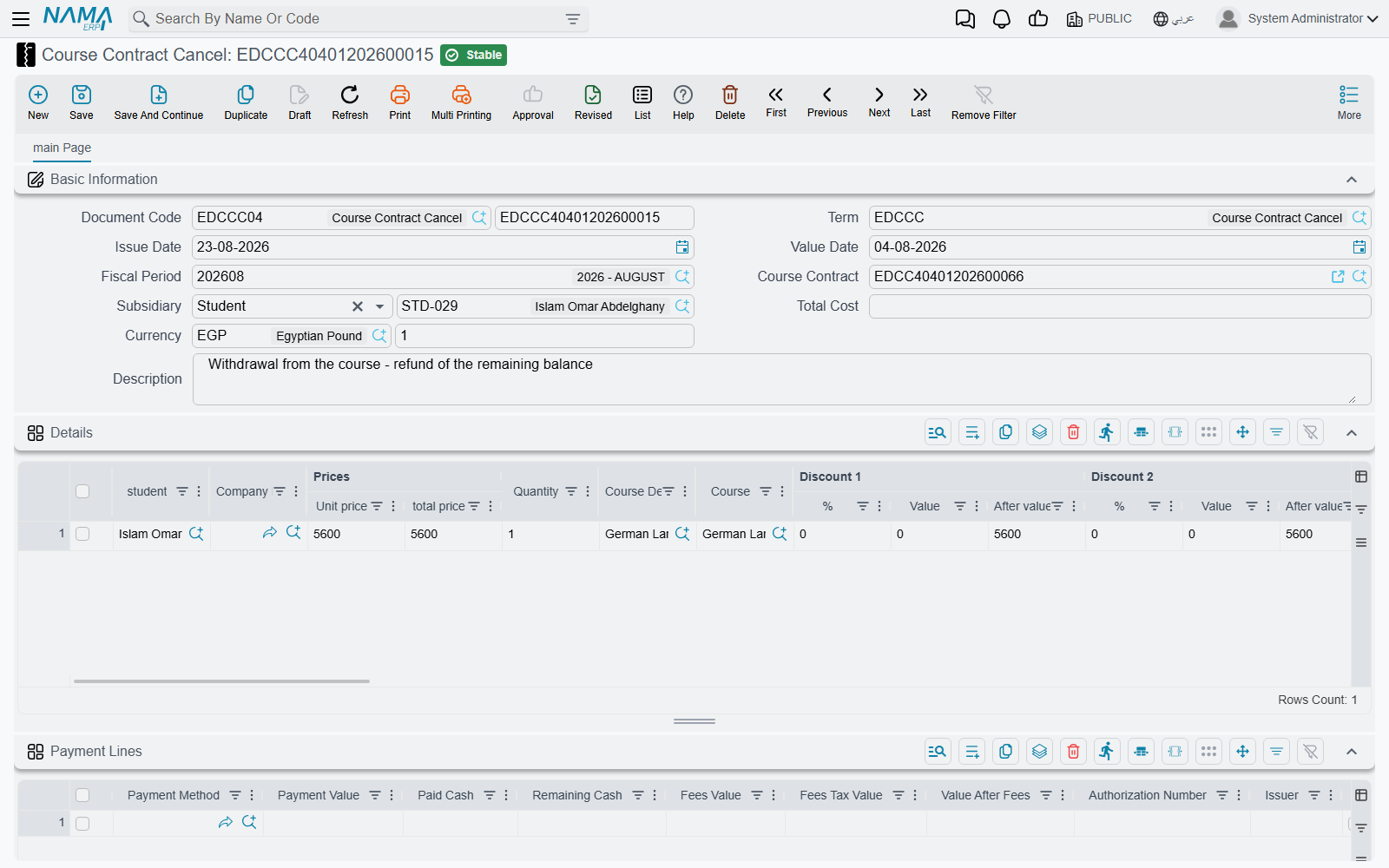Open Details grid column chooser
The height and width of the screenshot is (868, 1389).
pos(1361,477)
